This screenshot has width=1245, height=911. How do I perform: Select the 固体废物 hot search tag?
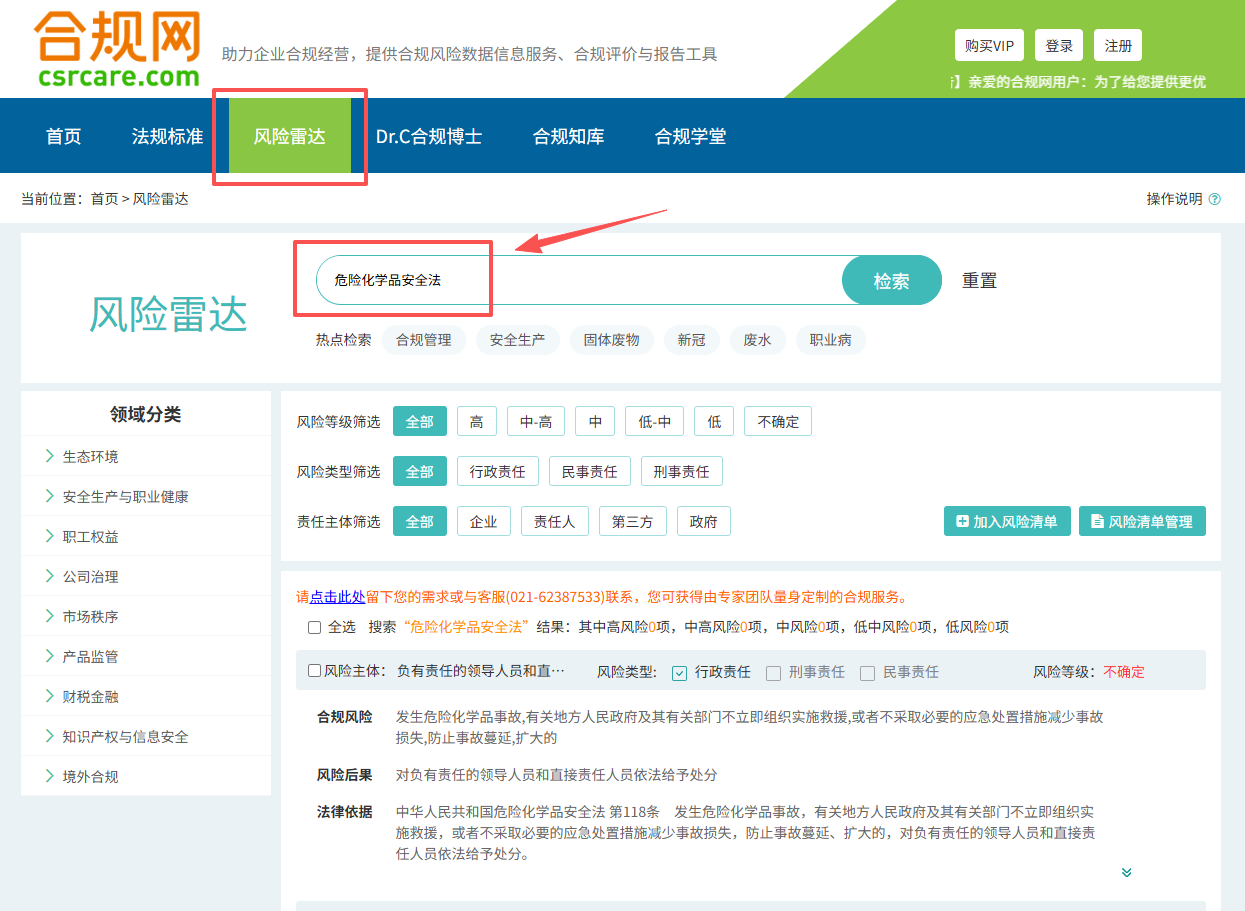[x=611, y=340]
